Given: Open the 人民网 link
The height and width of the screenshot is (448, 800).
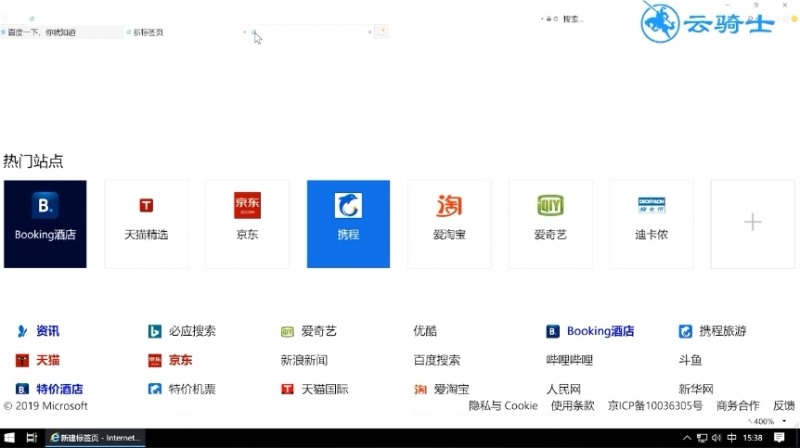Looking at the screenshot, I should coord(564,389).
